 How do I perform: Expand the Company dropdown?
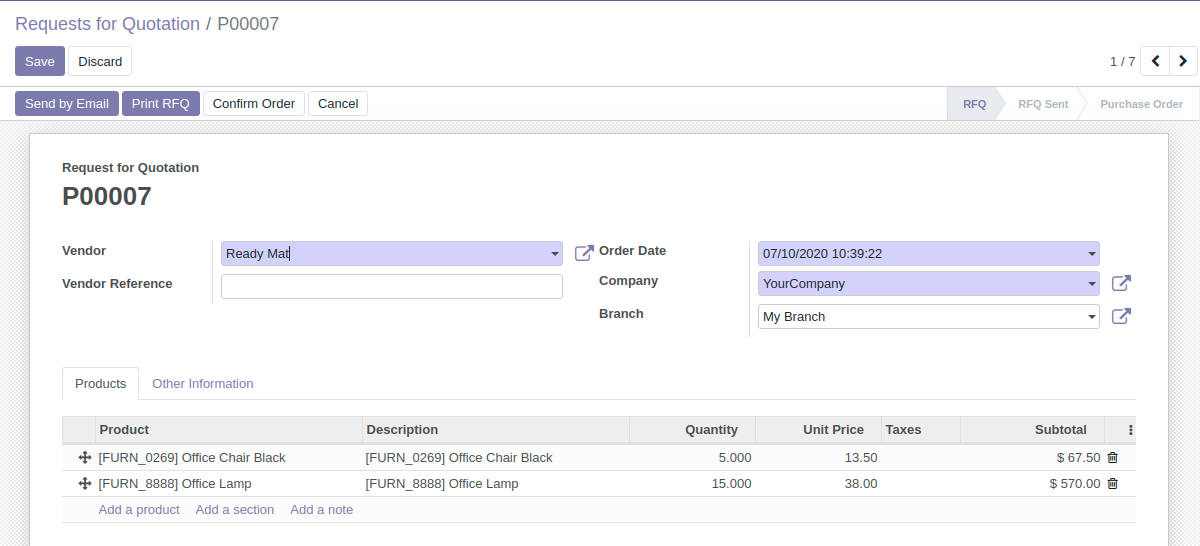click(x=1091, y=284)
